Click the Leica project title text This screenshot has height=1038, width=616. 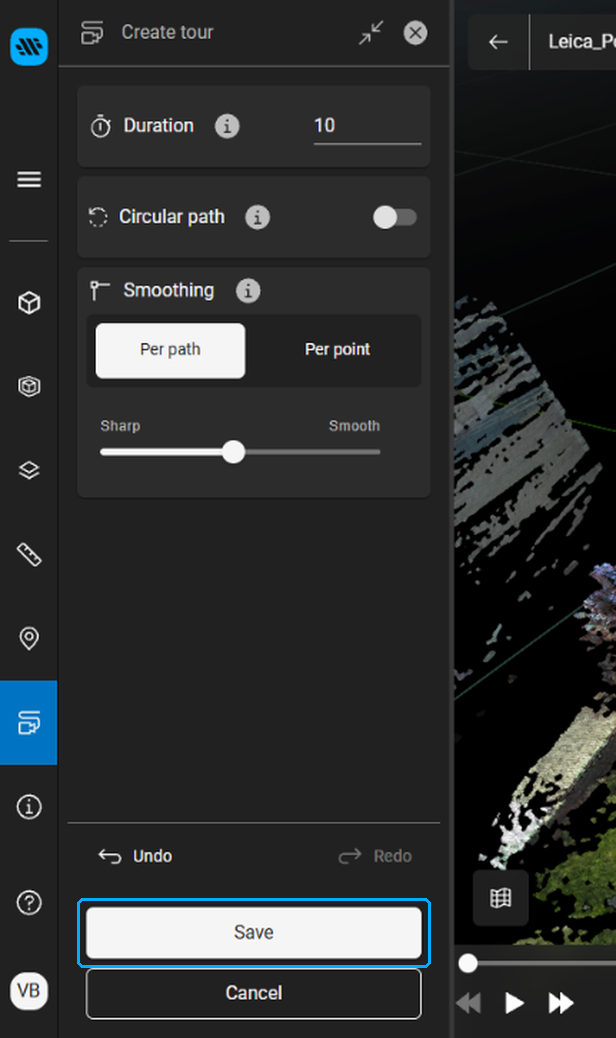click(x=582, y=42)
